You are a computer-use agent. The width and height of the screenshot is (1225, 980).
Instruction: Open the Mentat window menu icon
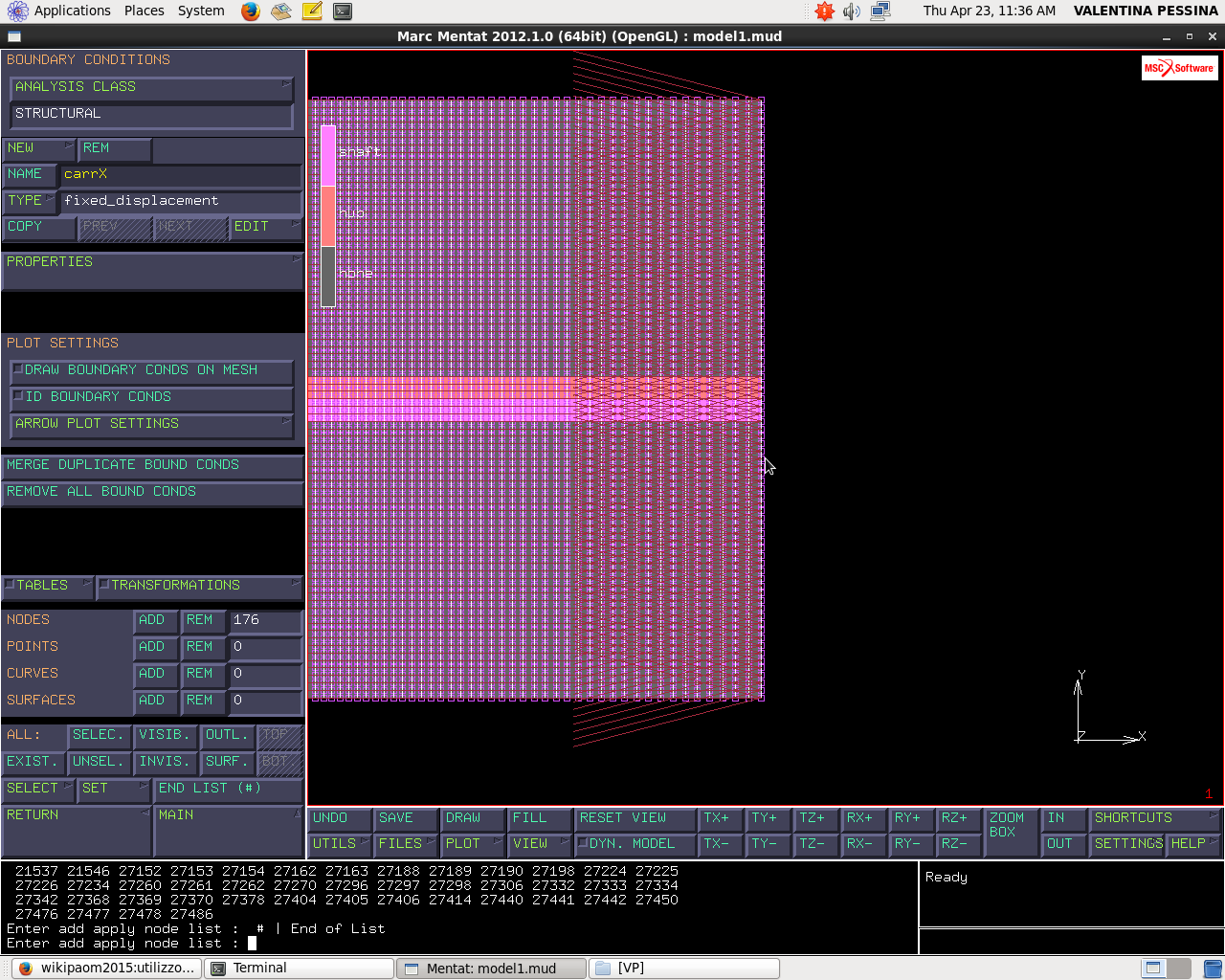click(x=13, y=36)
